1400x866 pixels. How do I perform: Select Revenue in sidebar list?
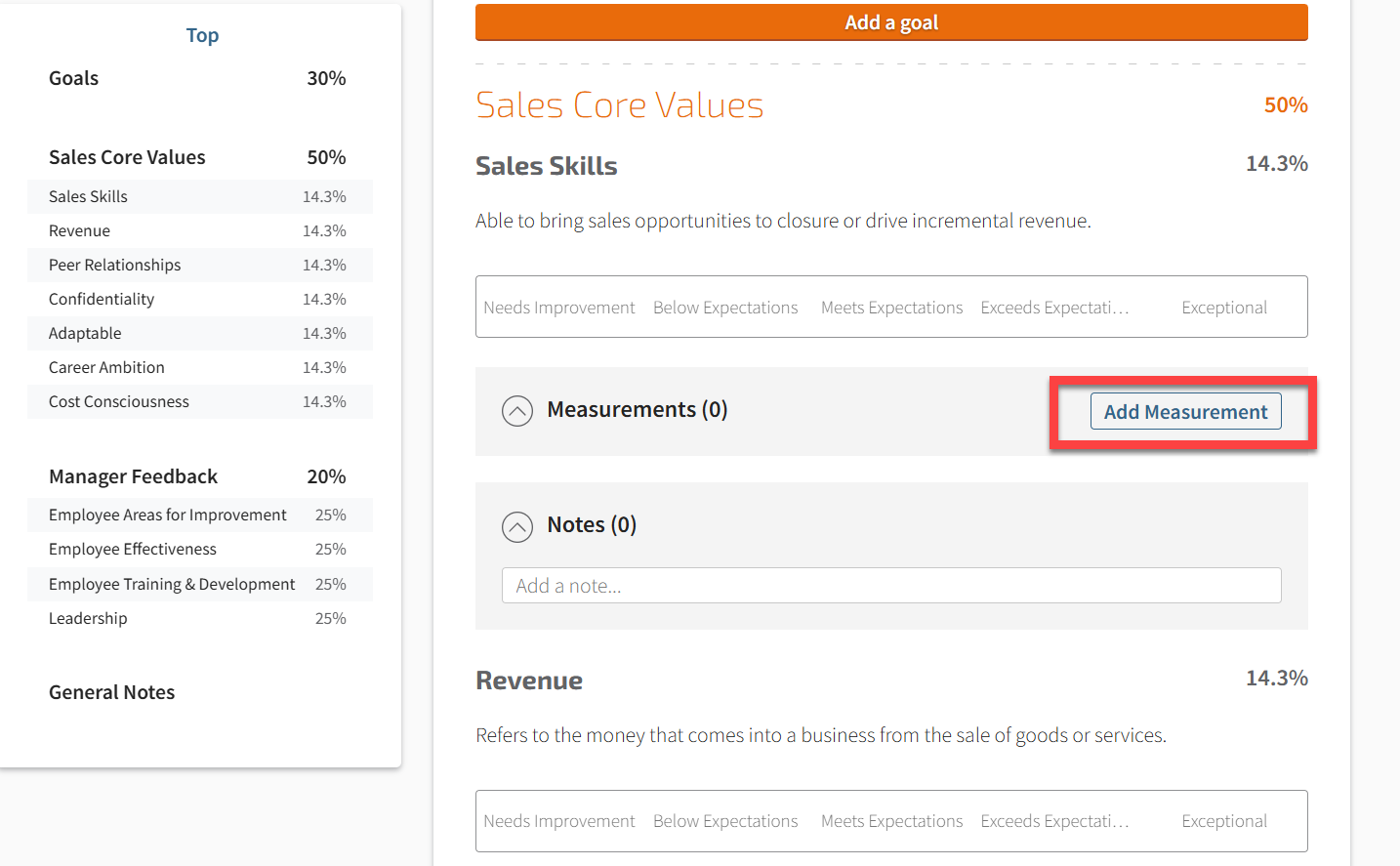point(200,230)
